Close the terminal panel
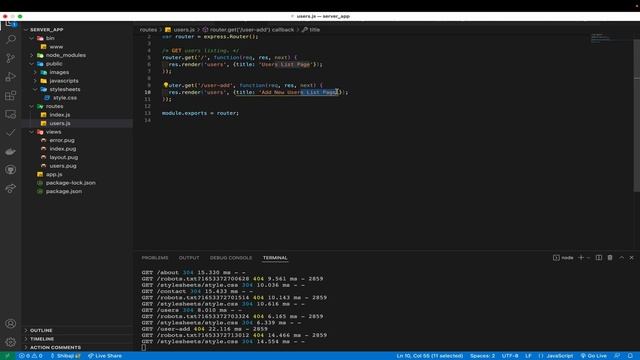Viewport: 640px width, 360px height. click(x=631, y=258)
